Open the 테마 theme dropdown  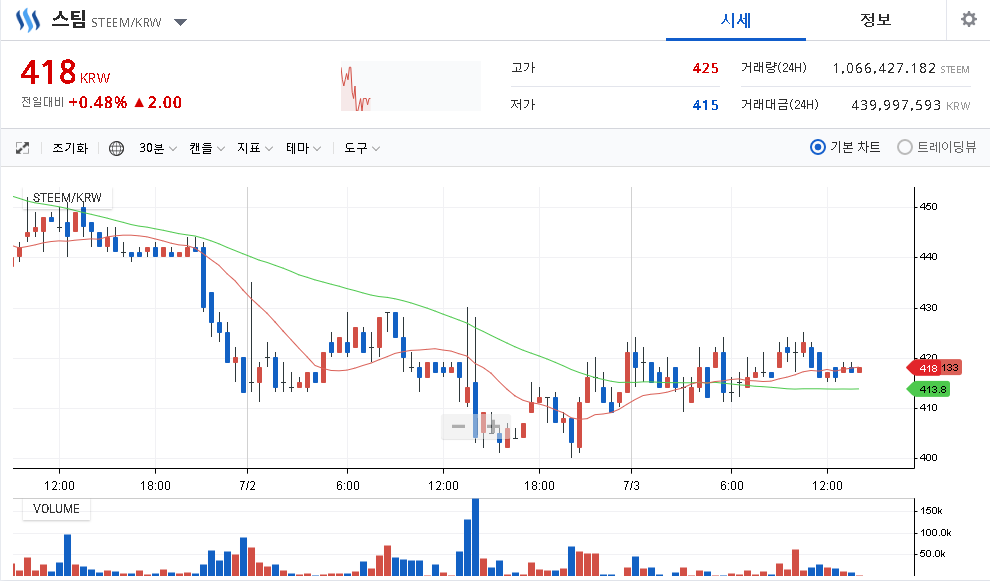tap(303, 148)
